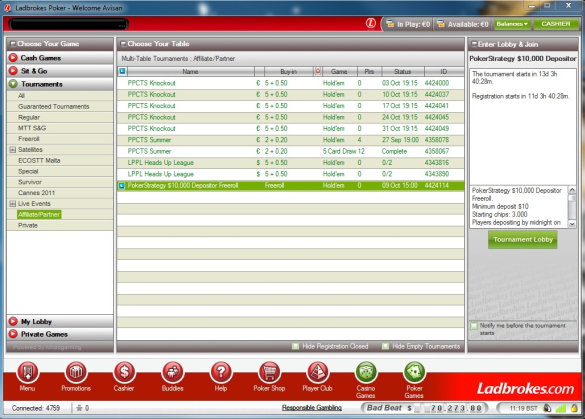The image size is (585, 419).
Task: Click the My Lobby red arrow icon
Action: tap(13, 321)
